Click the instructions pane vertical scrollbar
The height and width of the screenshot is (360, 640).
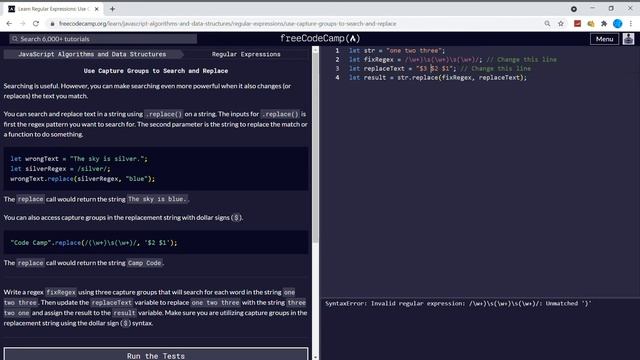click(315, 149)
